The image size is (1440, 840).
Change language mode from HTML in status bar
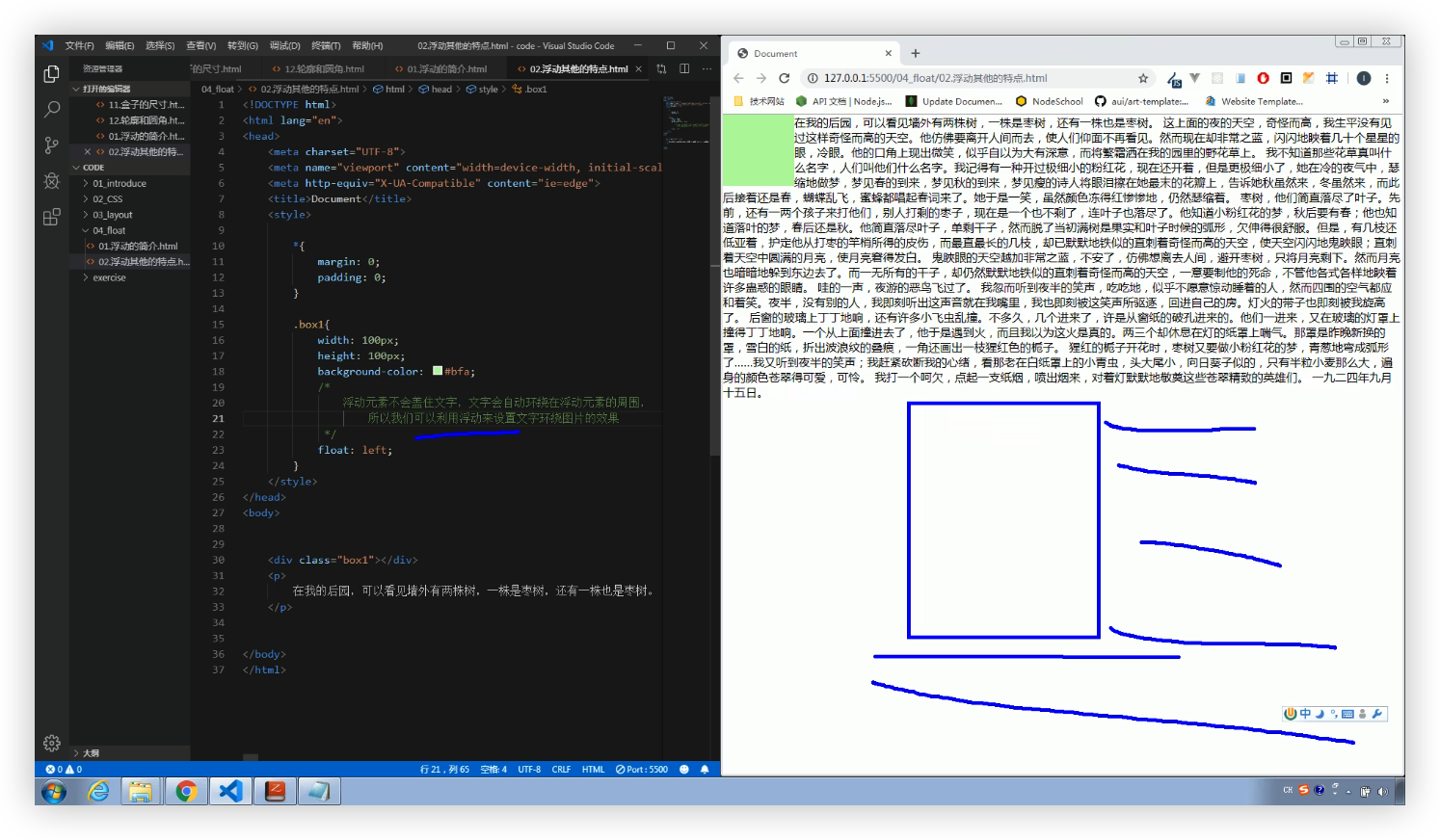[x=593, y=769]
